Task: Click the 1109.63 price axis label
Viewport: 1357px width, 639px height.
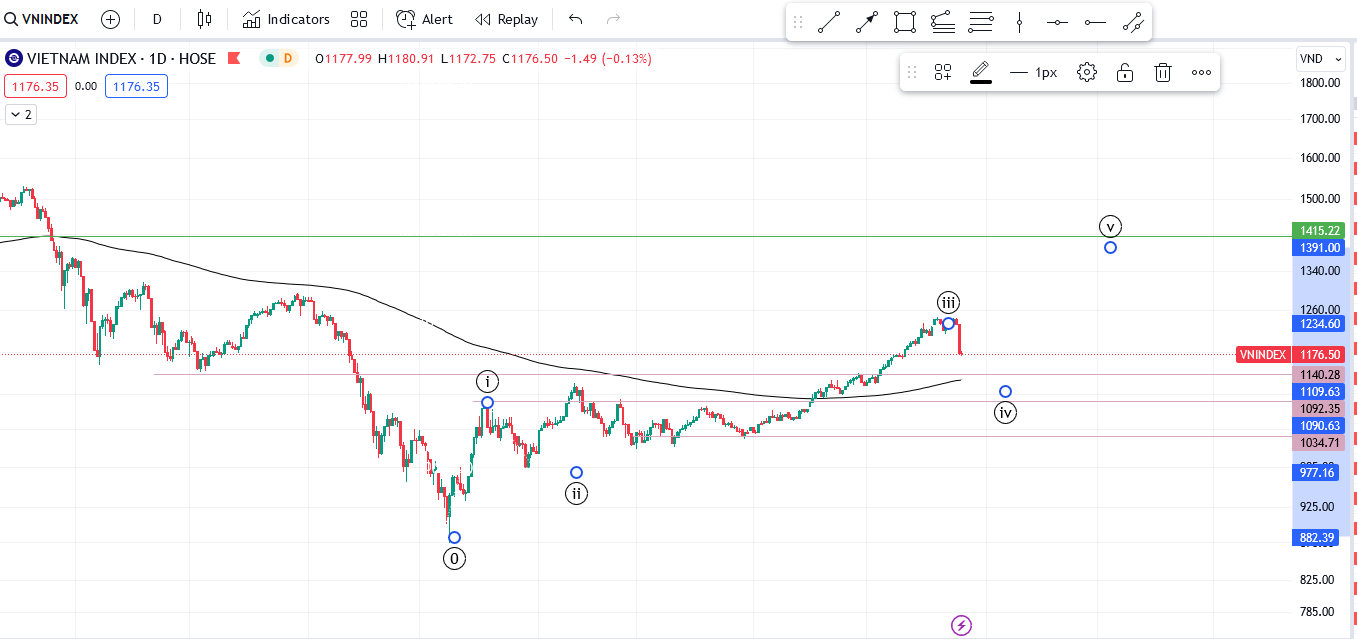Action: click(1318, 391)
